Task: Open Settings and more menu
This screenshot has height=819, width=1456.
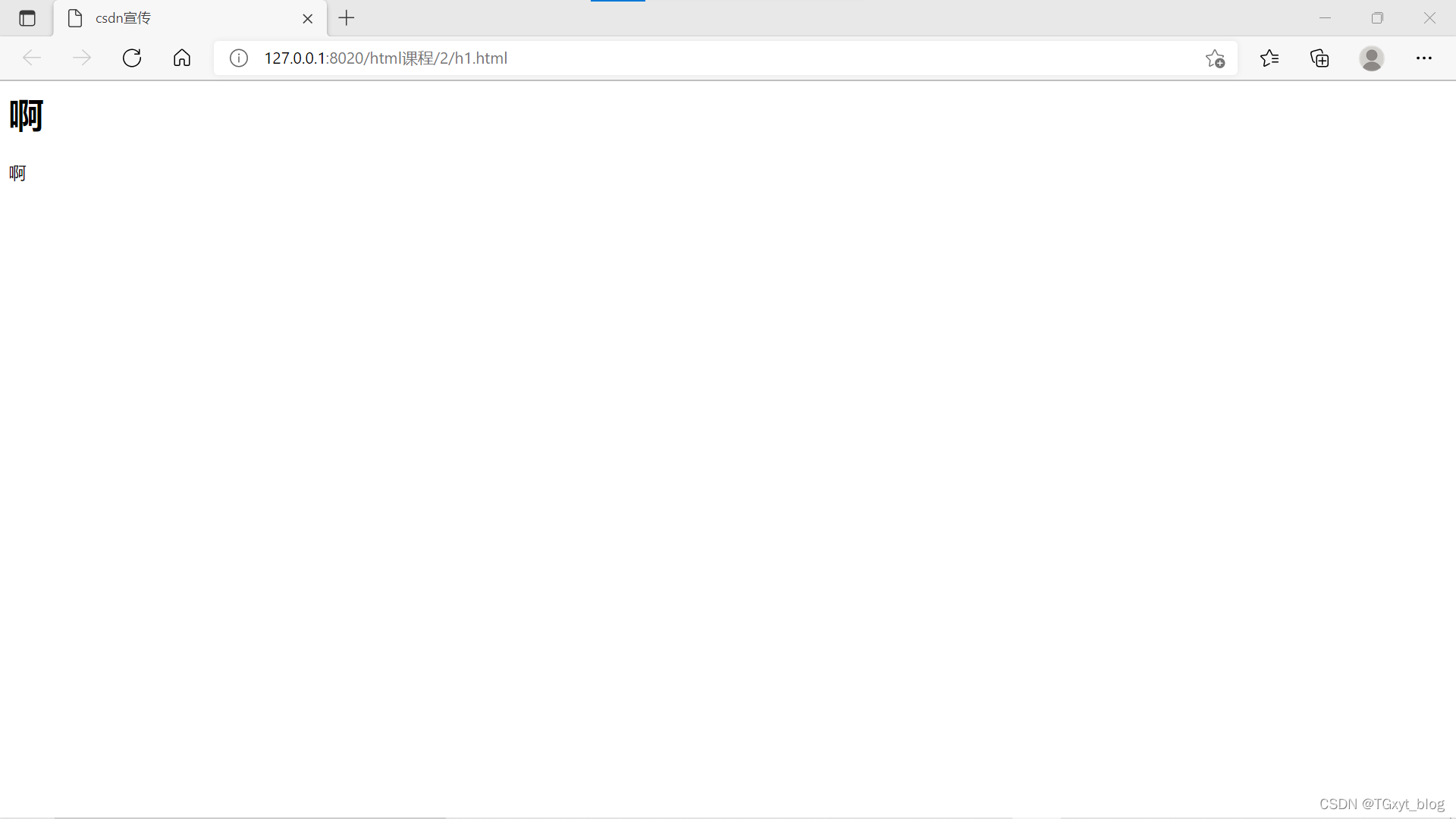Action: tap(1424, 58)
